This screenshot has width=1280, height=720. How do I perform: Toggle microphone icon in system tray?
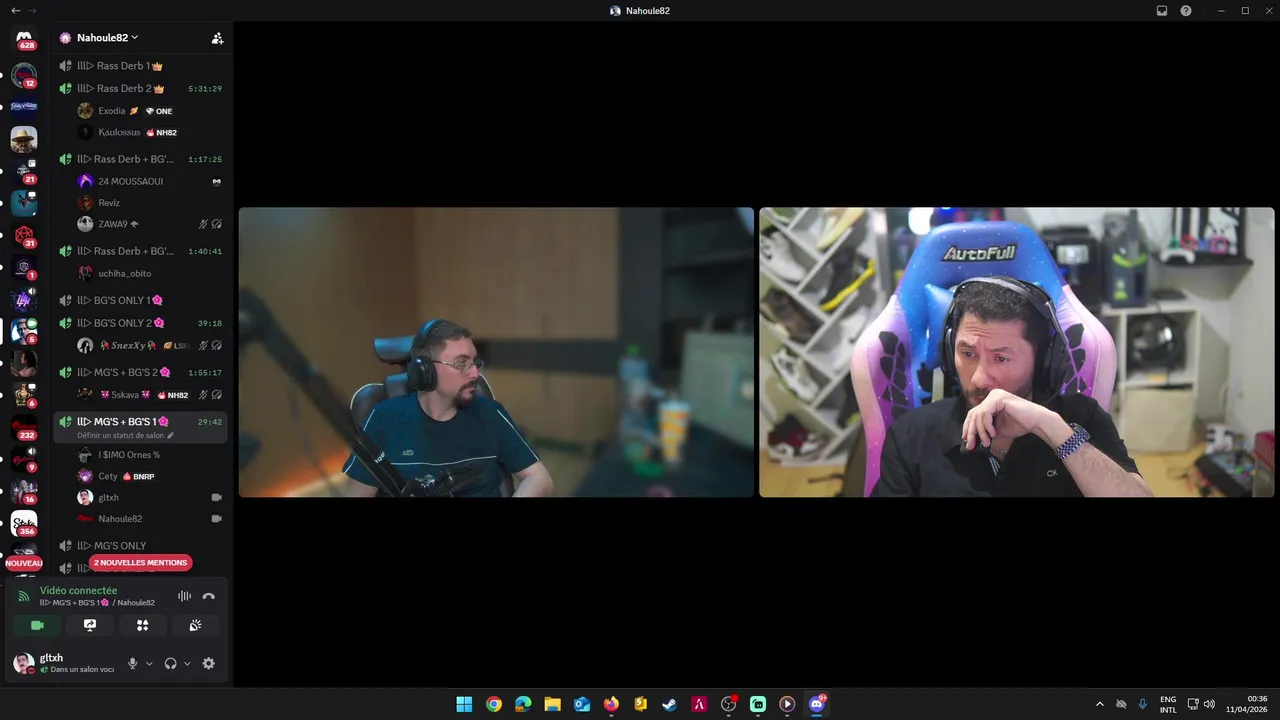point(1143,704)
